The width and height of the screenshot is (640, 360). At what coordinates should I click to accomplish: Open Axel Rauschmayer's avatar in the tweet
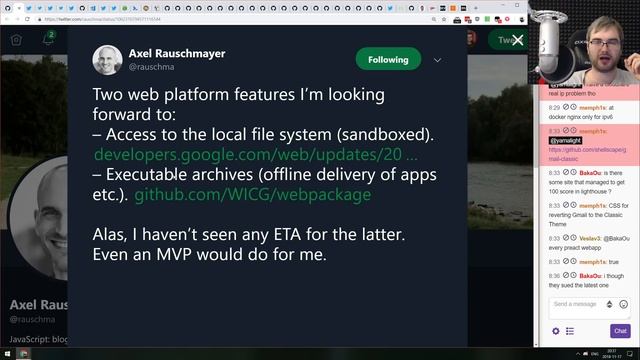[x=107, y=60]
